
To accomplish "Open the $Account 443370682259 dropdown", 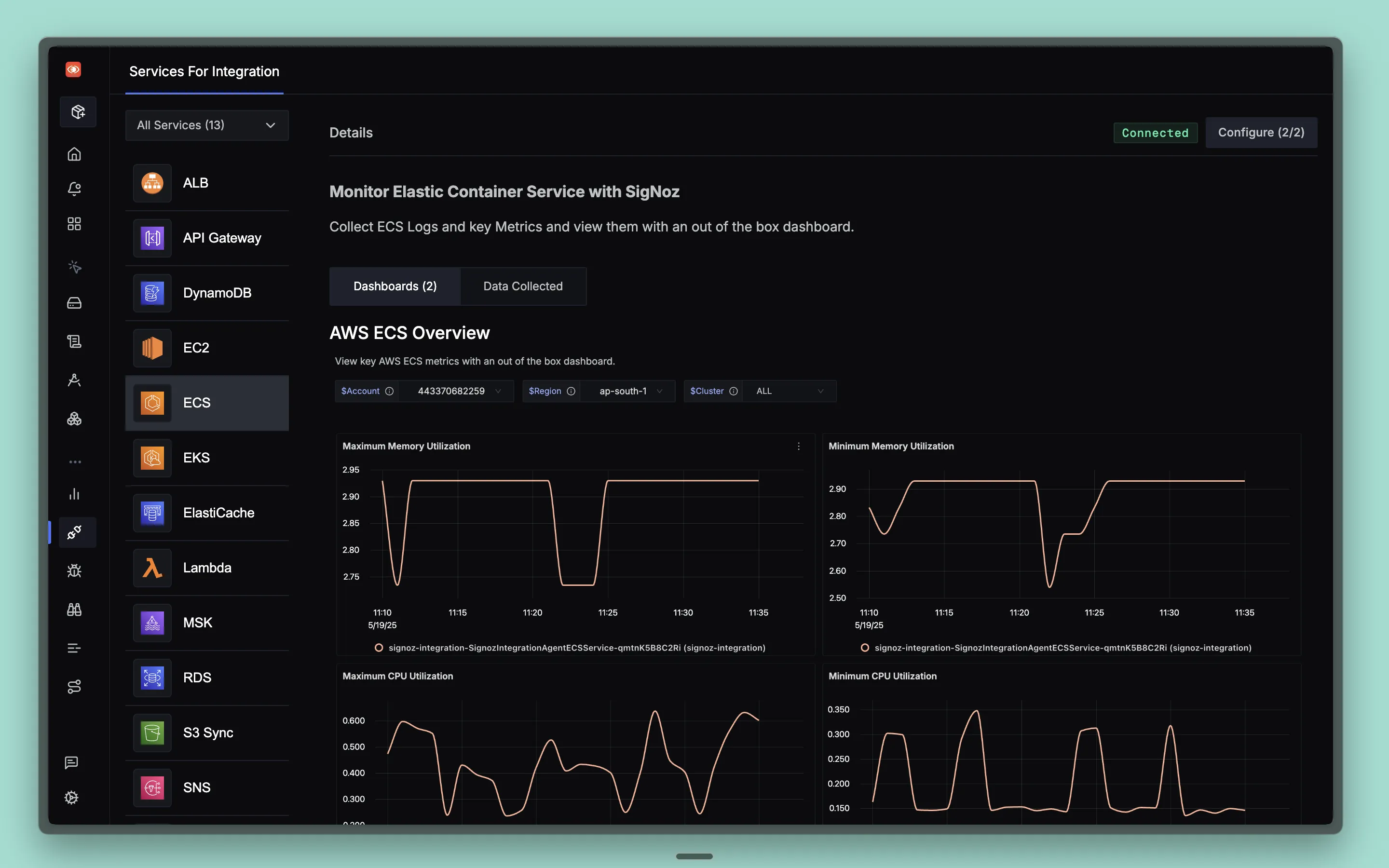I will [456, 391].
